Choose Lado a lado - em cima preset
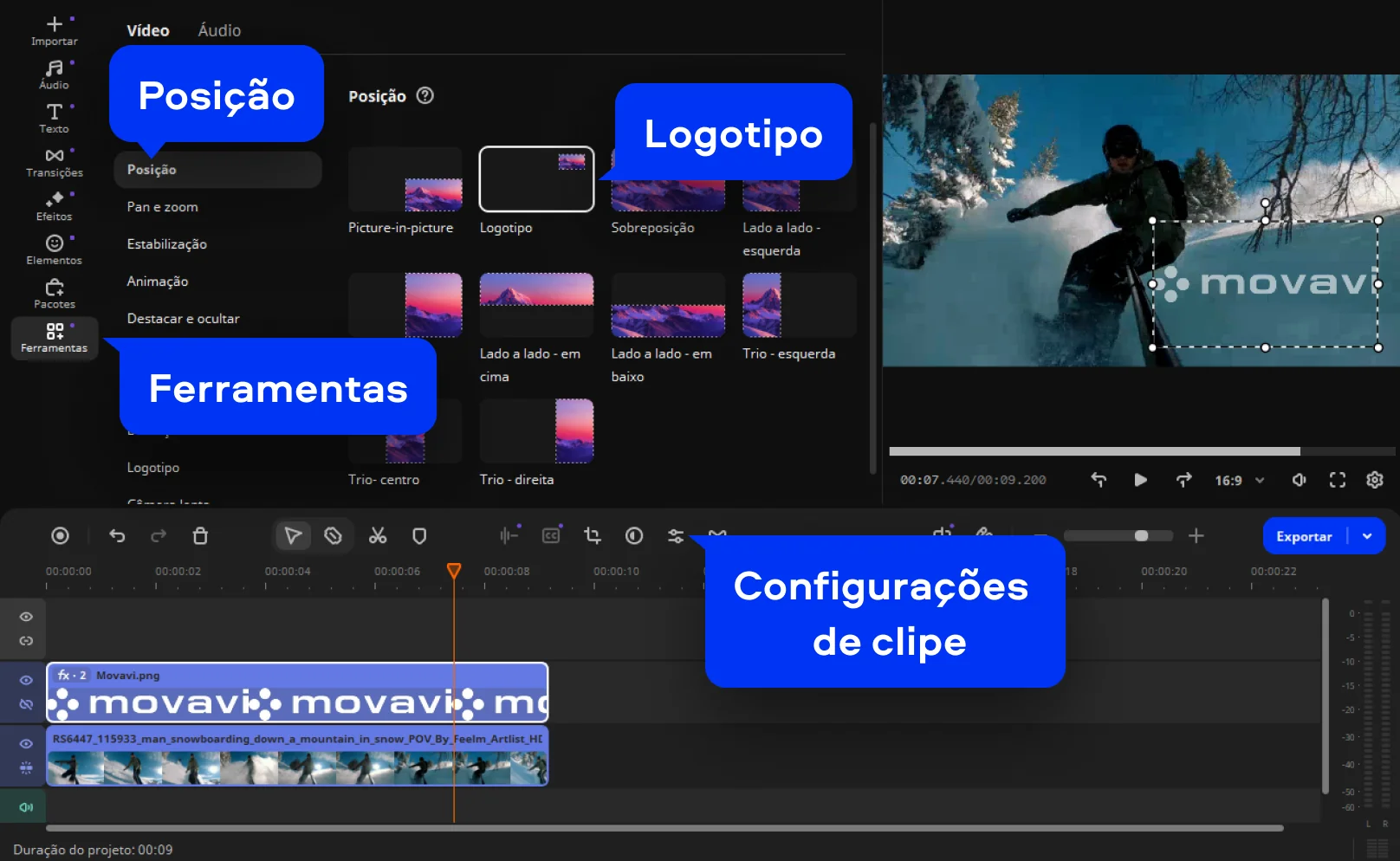Viewport: 1400px width, 861px height. pos(536,305)
